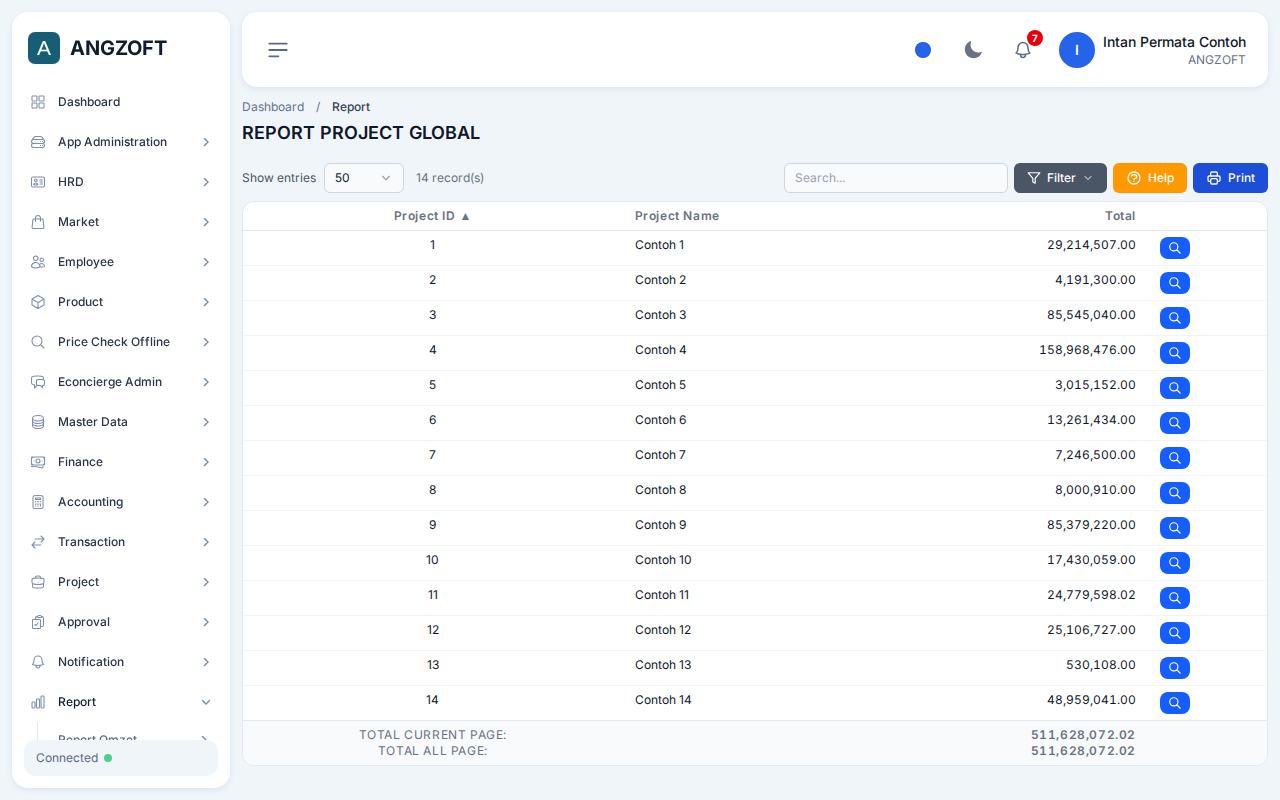Click the hamburger menu icon
This screenshot has height=800, width=1280.
click(278, 50)
